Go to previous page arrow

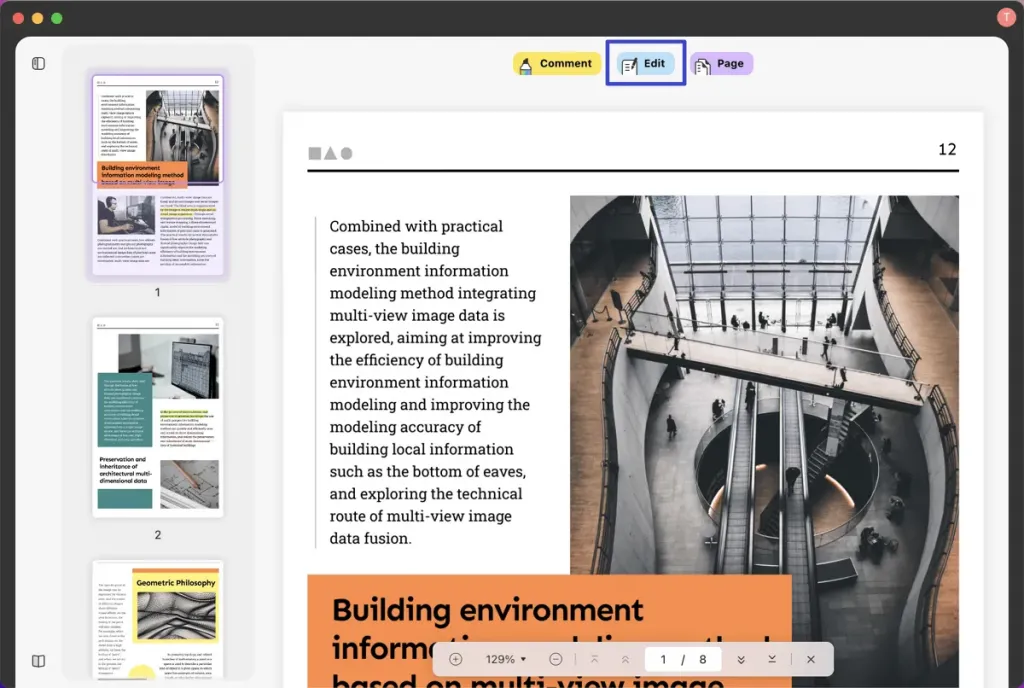coord(625,659)
